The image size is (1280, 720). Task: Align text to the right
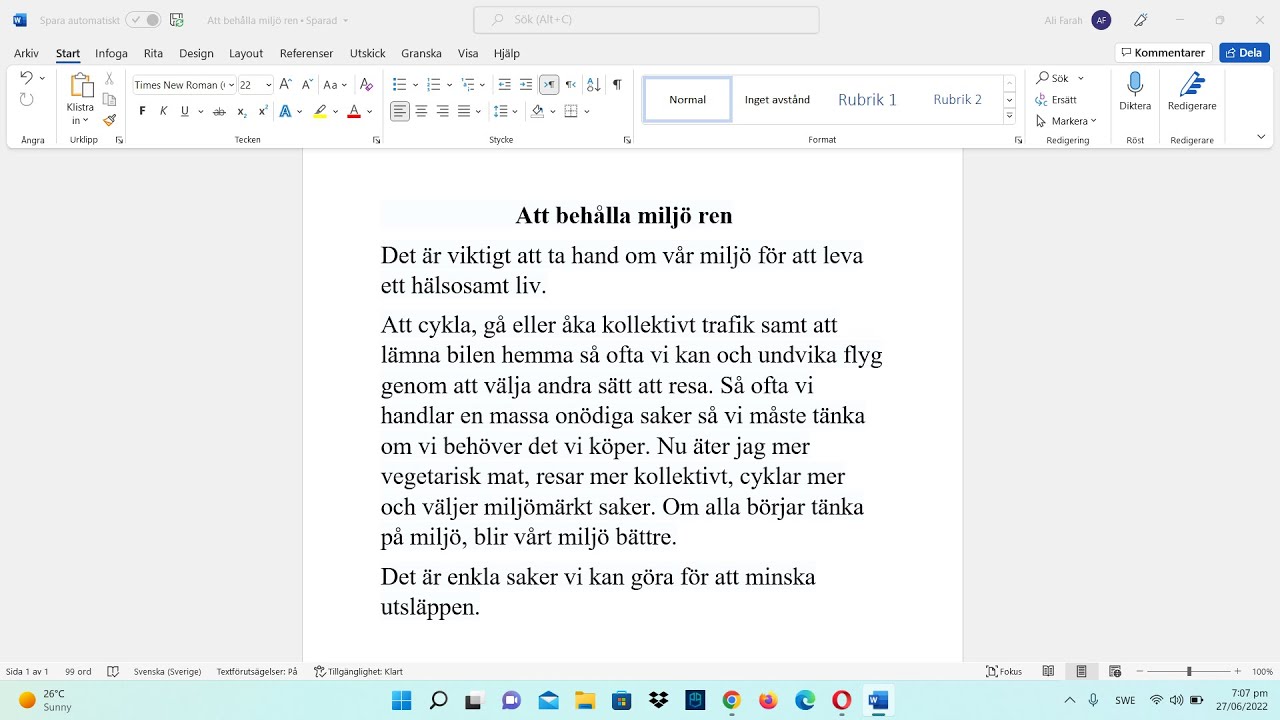coord(442,111)
